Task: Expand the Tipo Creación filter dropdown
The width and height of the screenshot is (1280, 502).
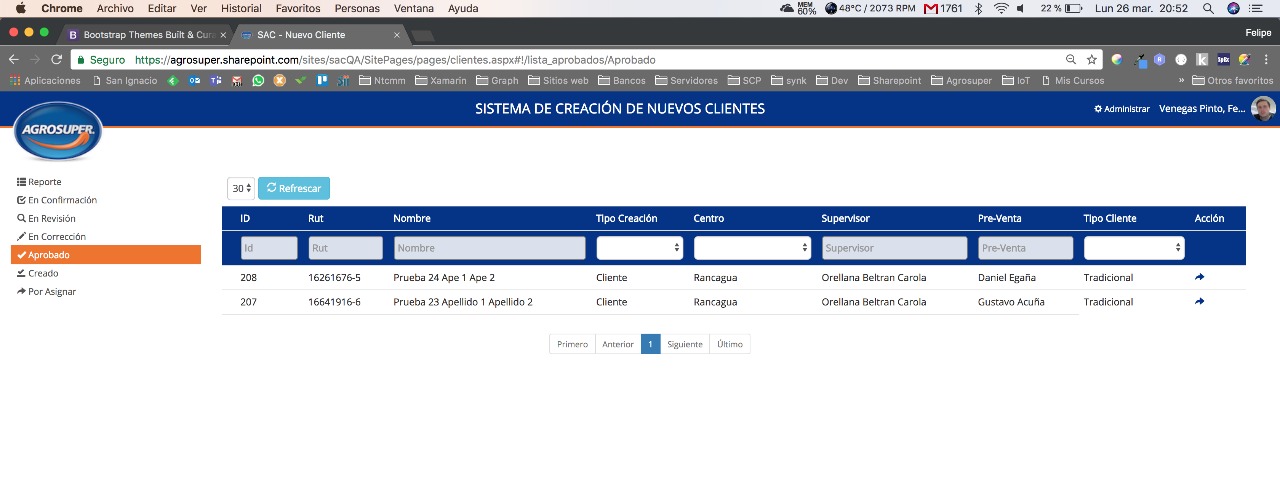Action: click(x=639, y=247)
